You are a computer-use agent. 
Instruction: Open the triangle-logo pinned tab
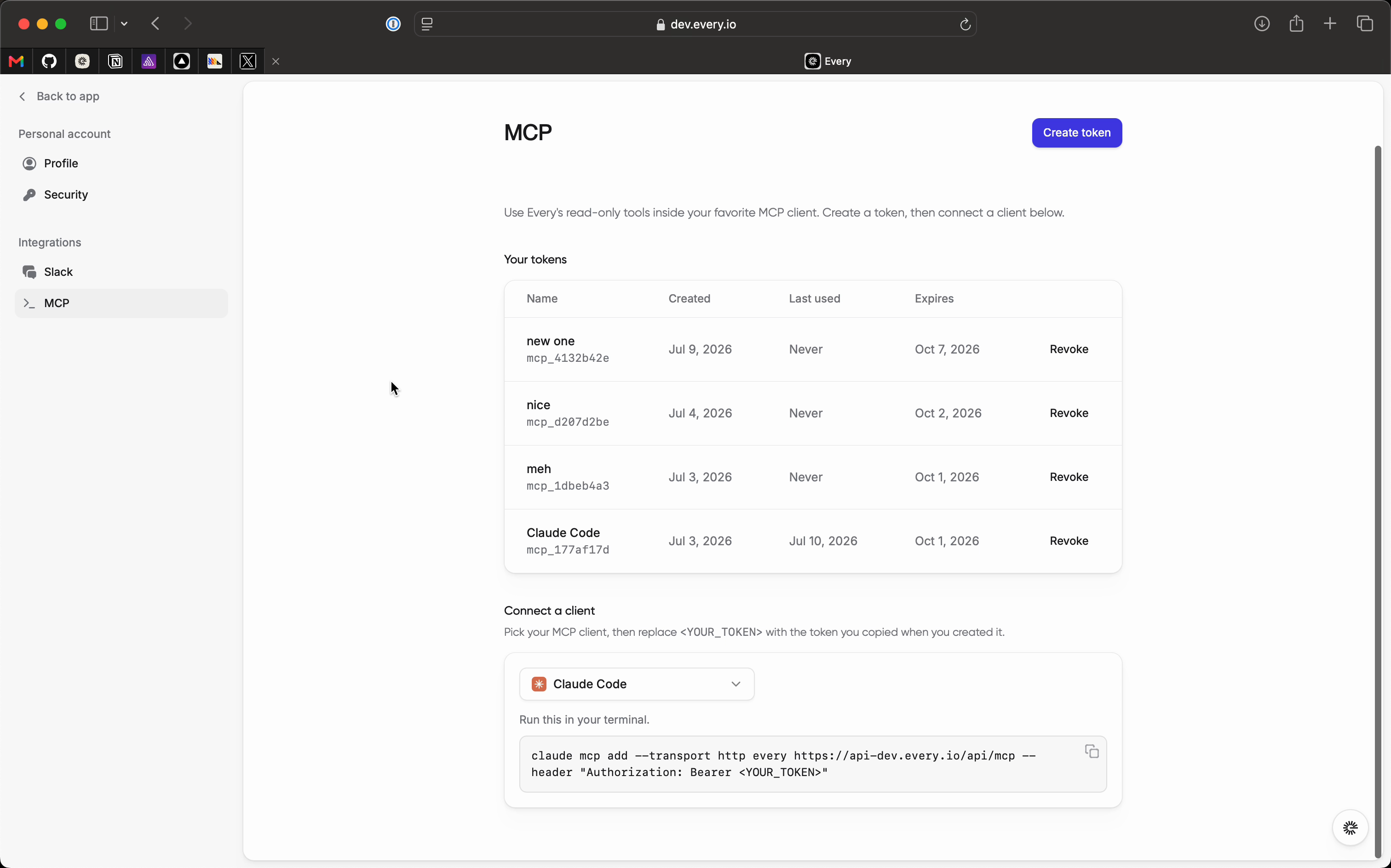pyautogui.click(x=182, y=62)
